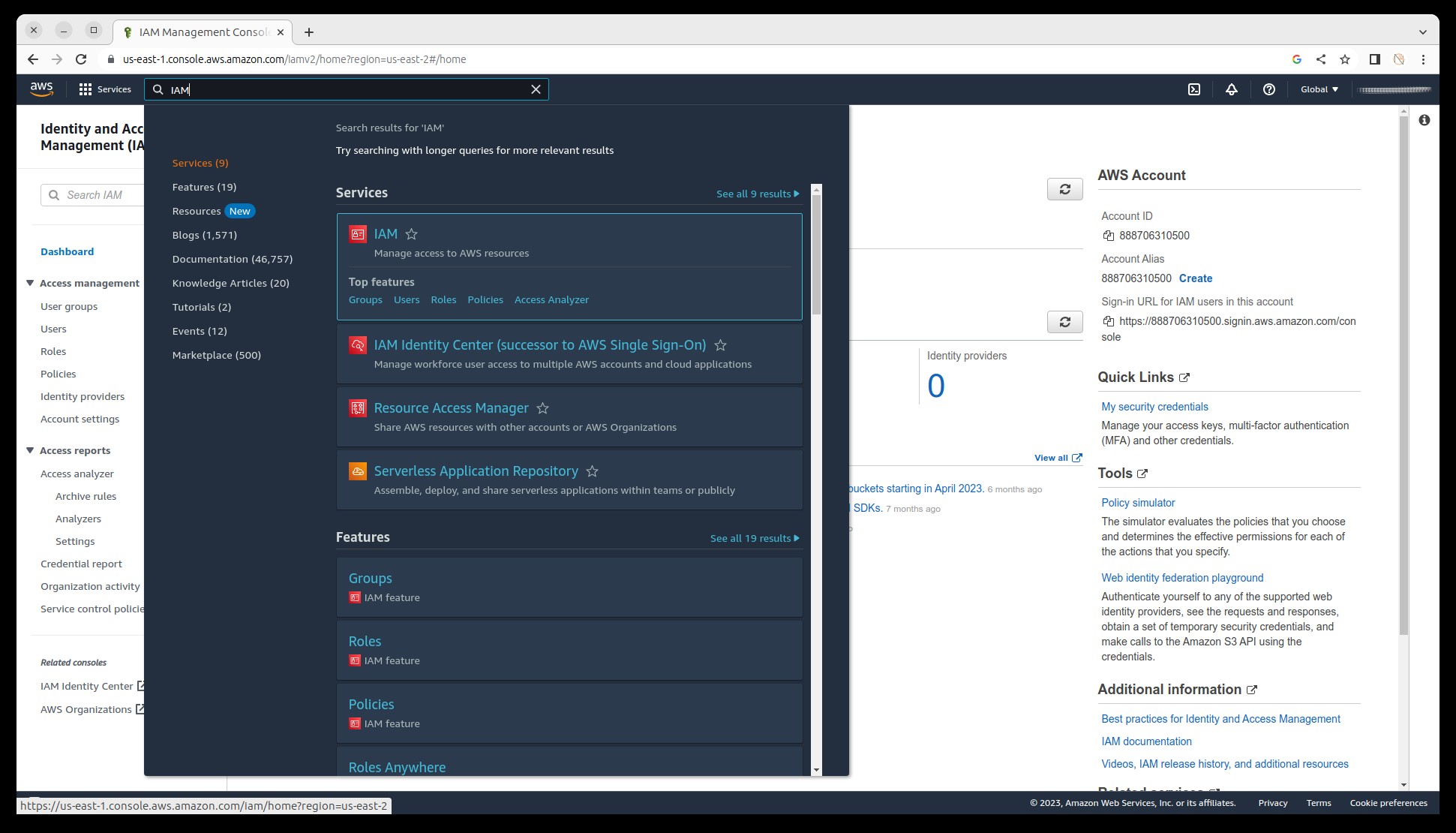Open Serverless Application Repository result
The height and width of the screenshot is (833, 1456).
click(x=476, y=471)
